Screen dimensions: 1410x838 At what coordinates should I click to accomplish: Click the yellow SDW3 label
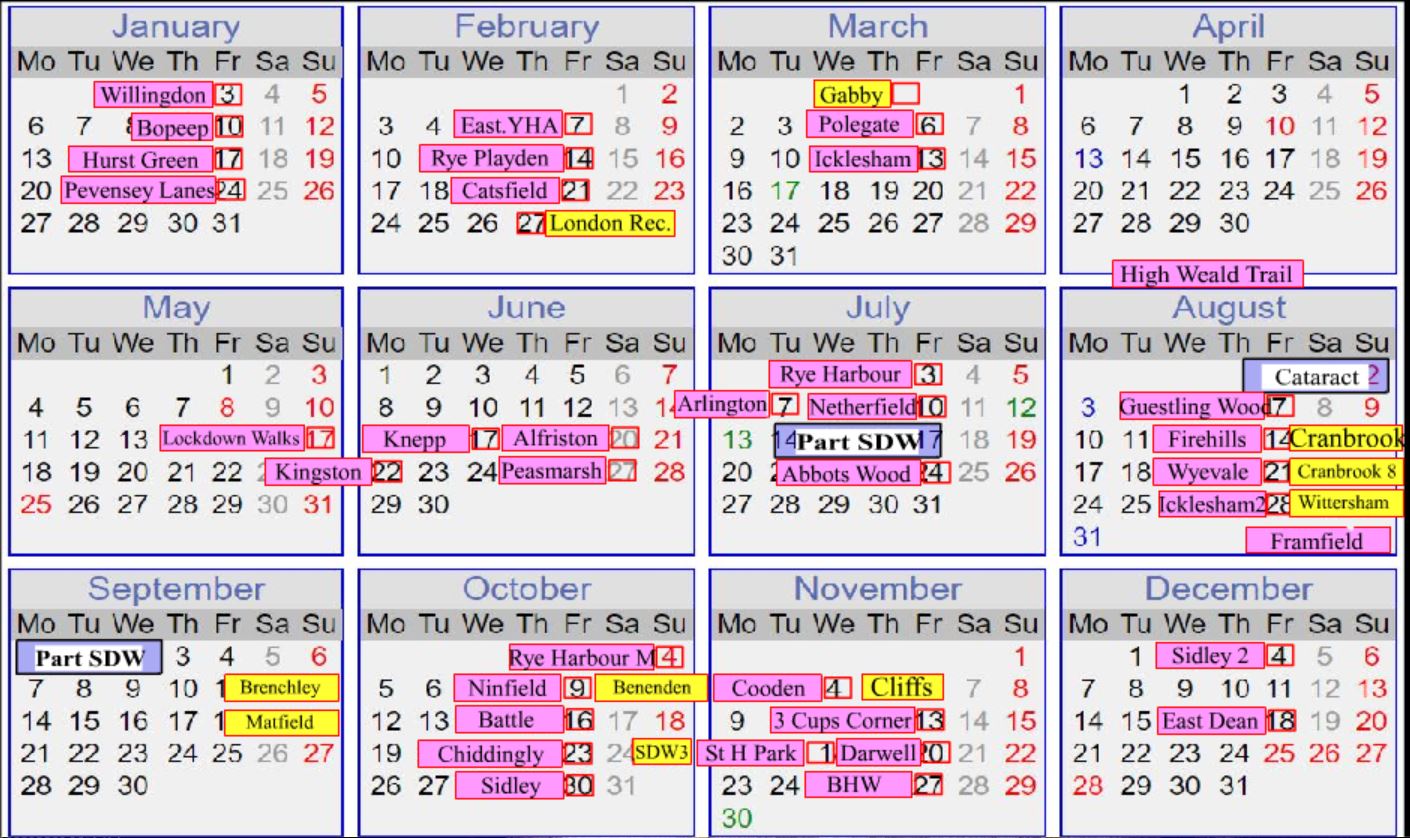click(x=662, y=751)
